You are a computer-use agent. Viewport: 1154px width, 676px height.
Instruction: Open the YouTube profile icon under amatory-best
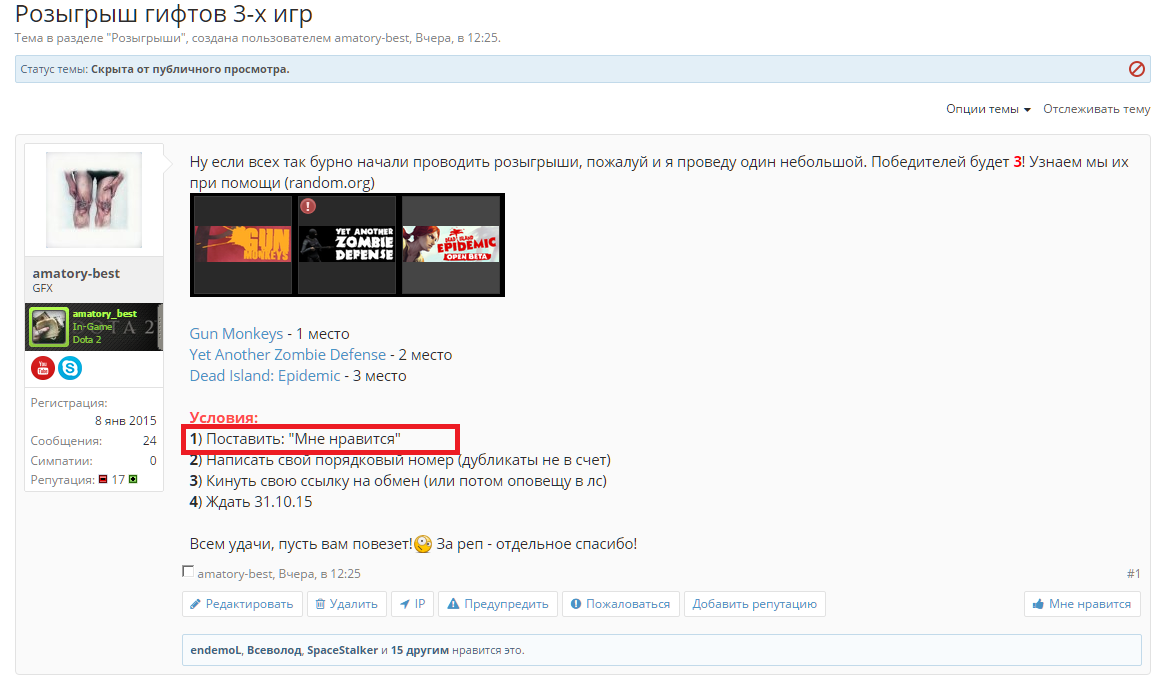coord(43,368)
